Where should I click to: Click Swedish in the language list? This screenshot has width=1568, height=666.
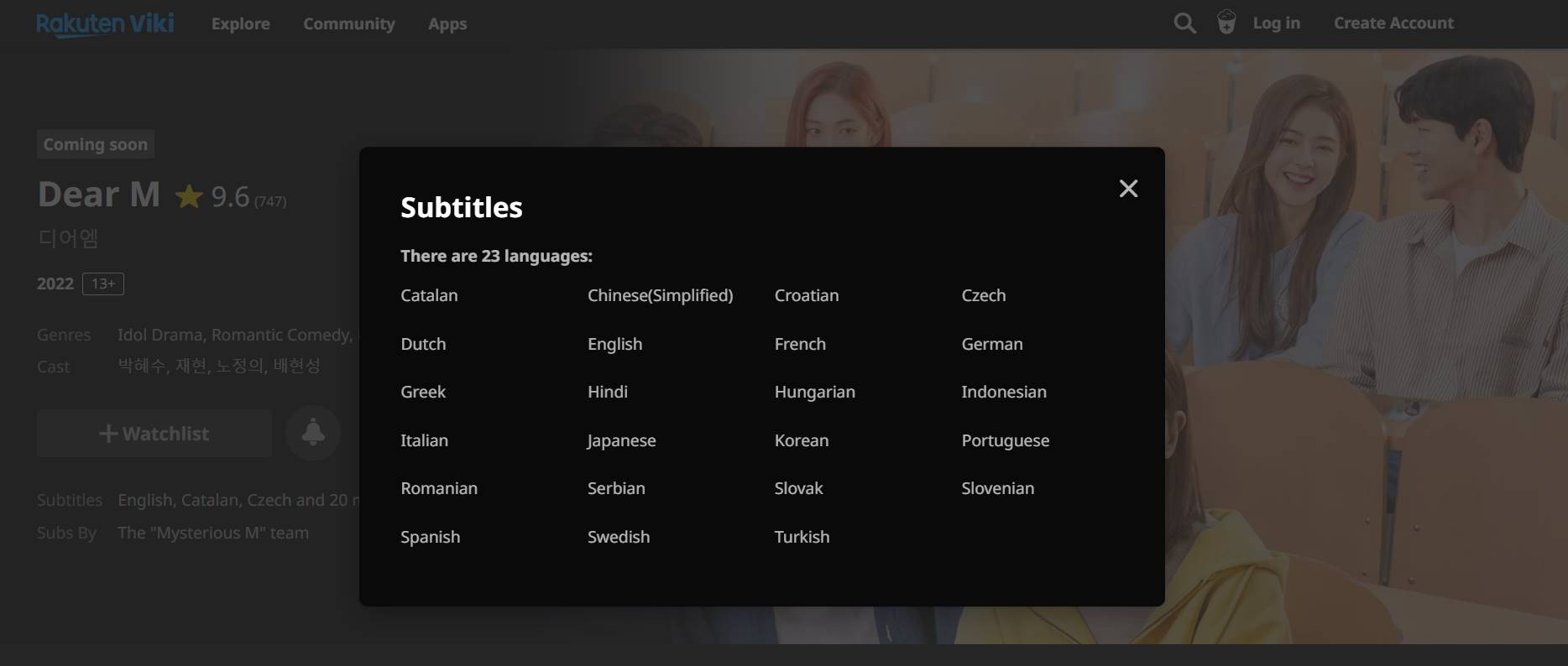pyautogui.click(x=619, y=537)
